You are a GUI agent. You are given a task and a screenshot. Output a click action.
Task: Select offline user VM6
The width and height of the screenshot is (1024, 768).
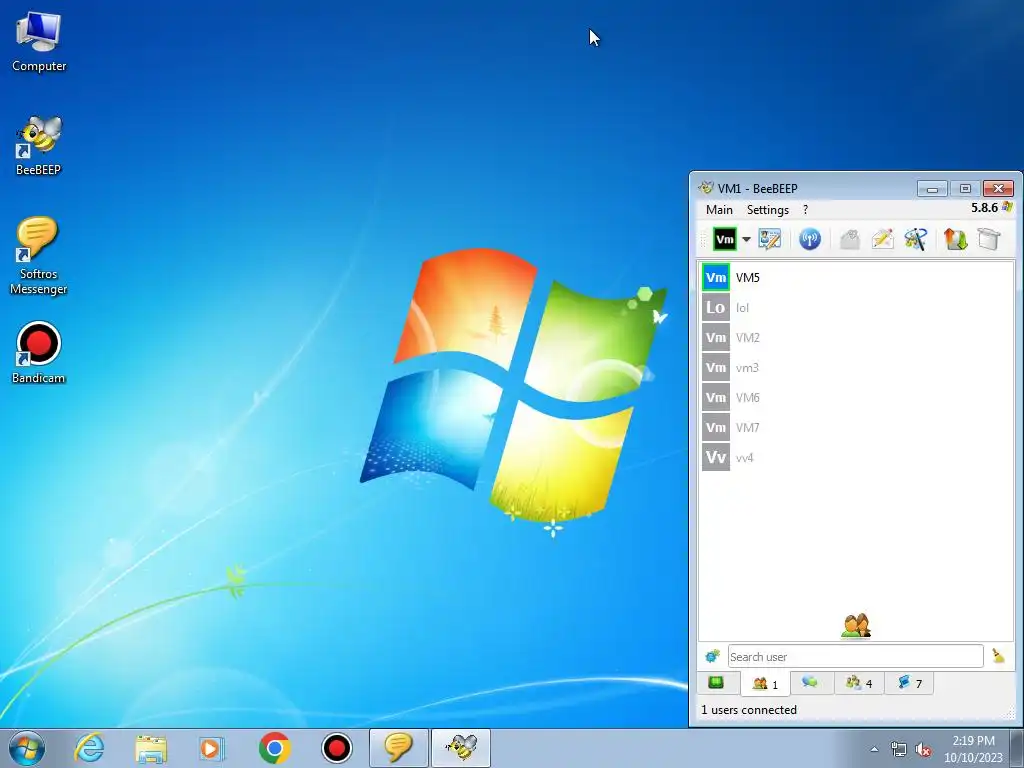click(x=857, y=398)
